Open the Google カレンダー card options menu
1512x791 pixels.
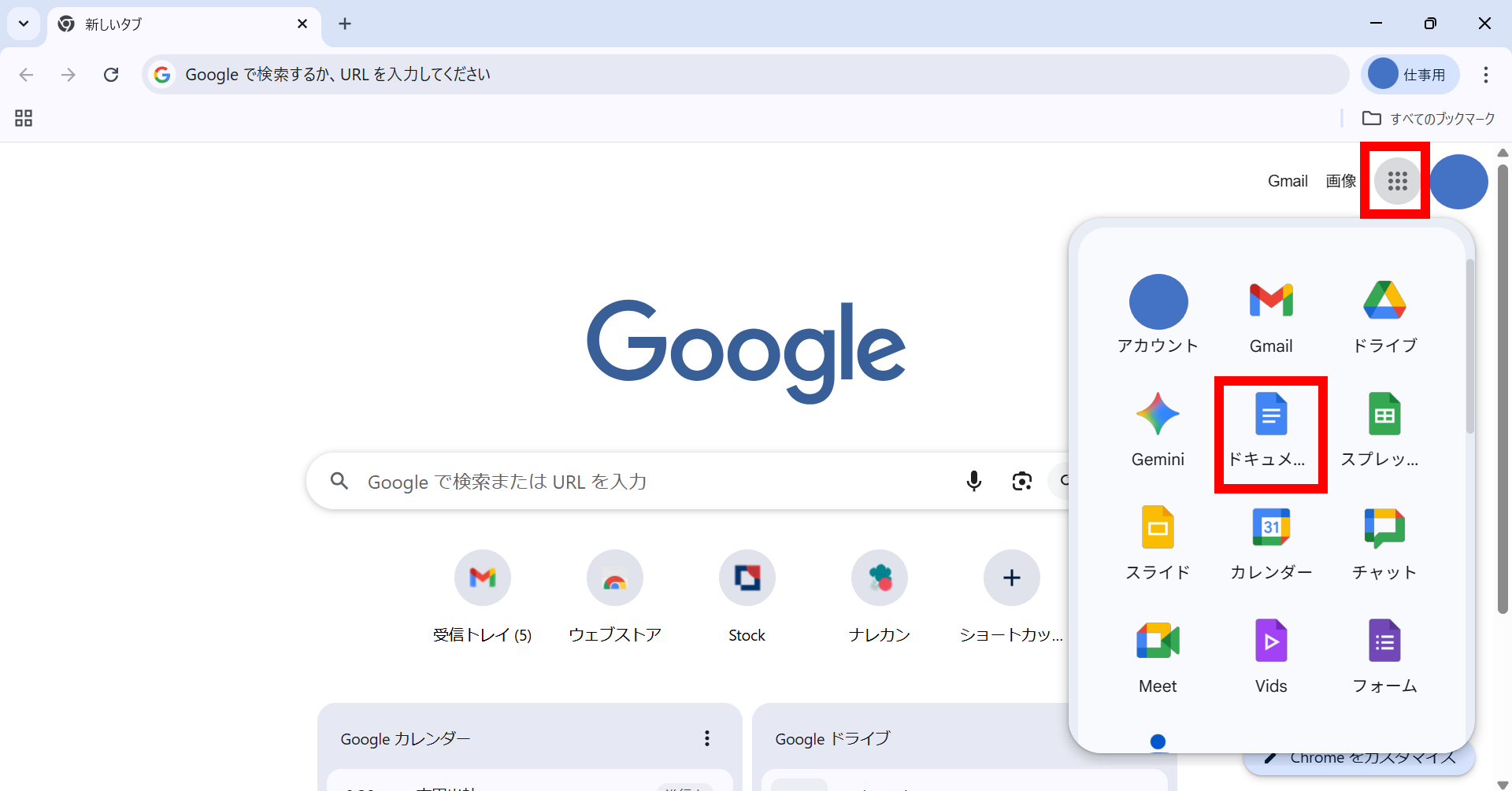(706, 738)
